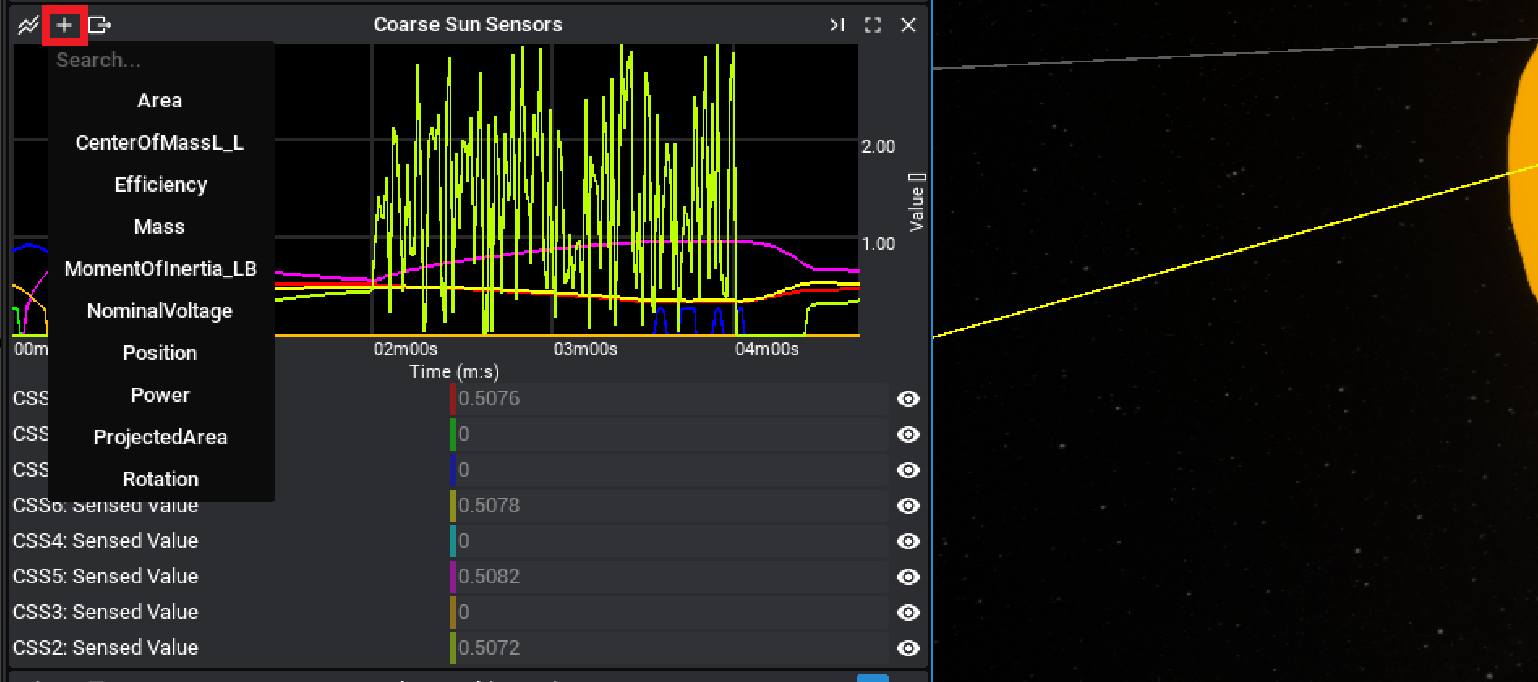Select the NominalVoltage menu entry

pos(160,311)
